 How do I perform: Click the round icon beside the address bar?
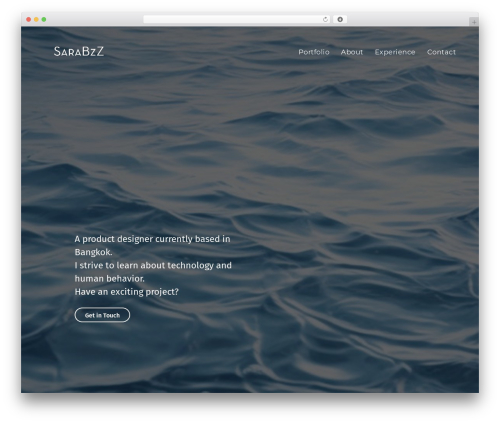click(340, 19)
